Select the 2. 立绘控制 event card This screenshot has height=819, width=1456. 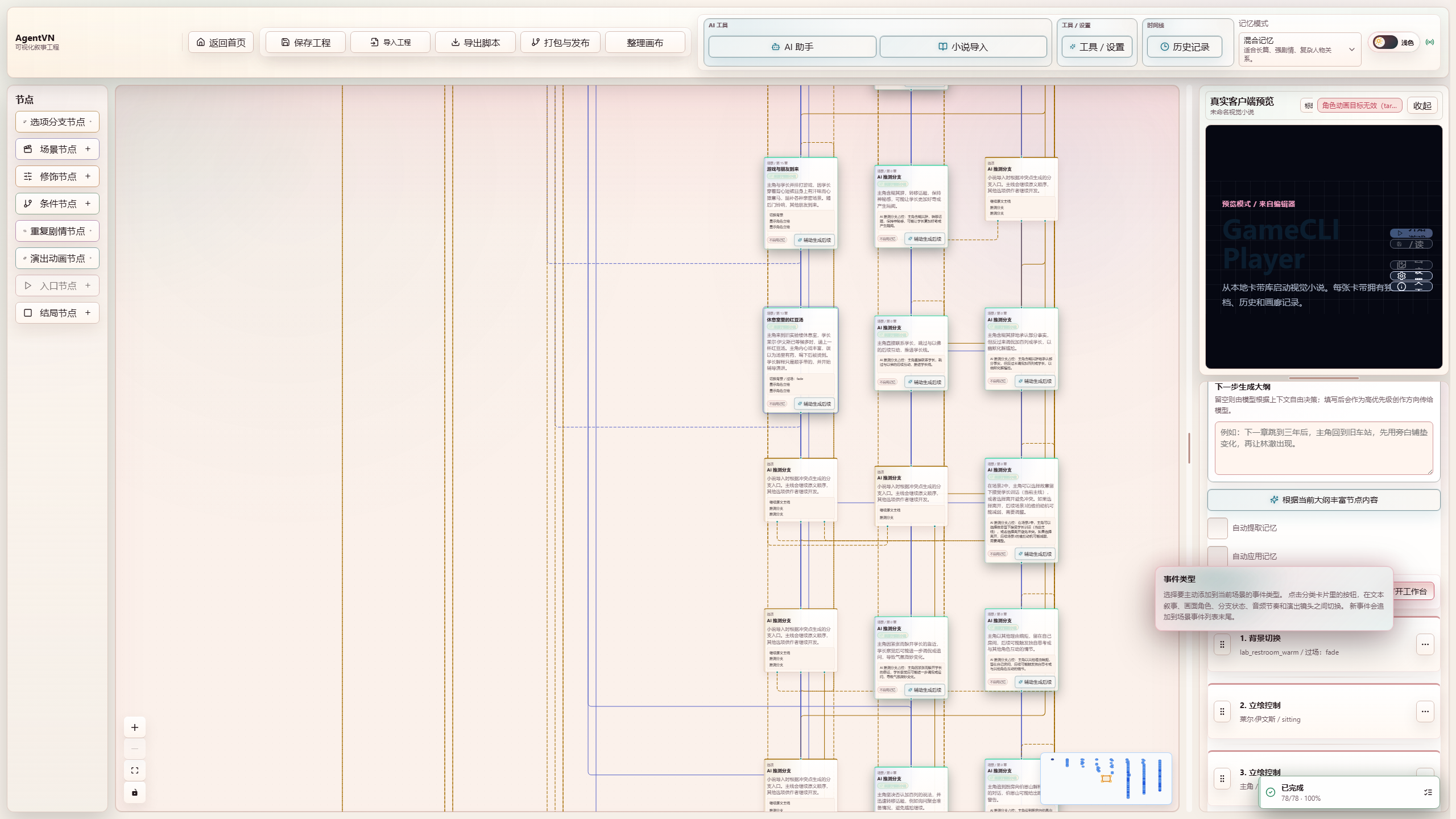[x=1324, y=712]
